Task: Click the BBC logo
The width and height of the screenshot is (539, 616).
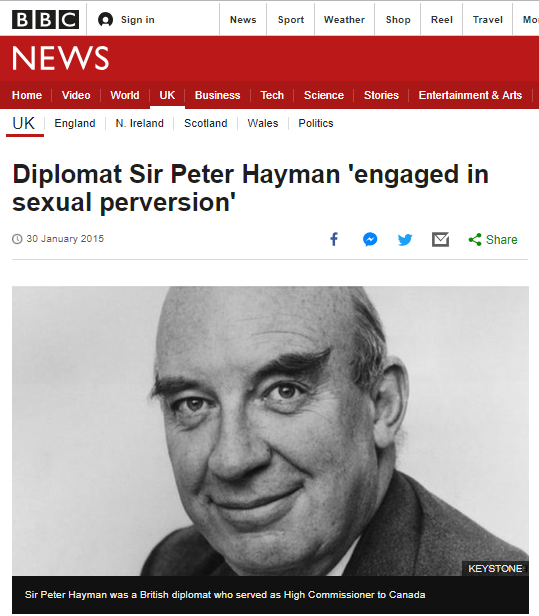Action: pyautogui.click(x=45, y=20)
